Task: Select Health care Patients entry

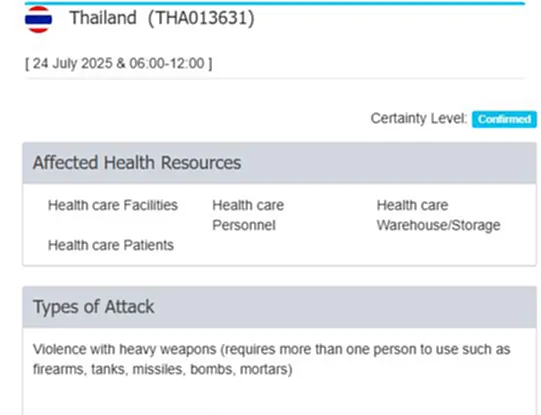Action: coord(111,245)
